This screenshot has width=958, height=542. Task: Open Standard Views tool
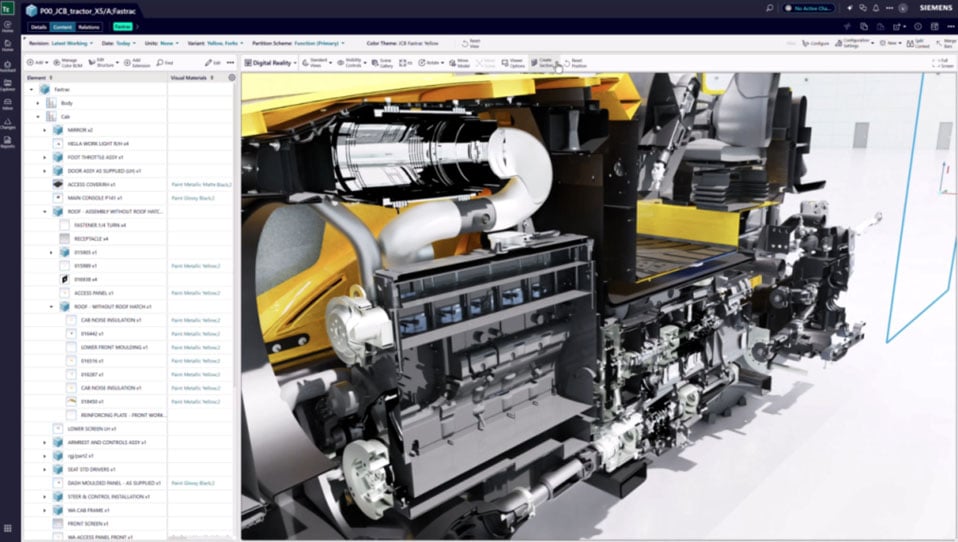point(316,62)
